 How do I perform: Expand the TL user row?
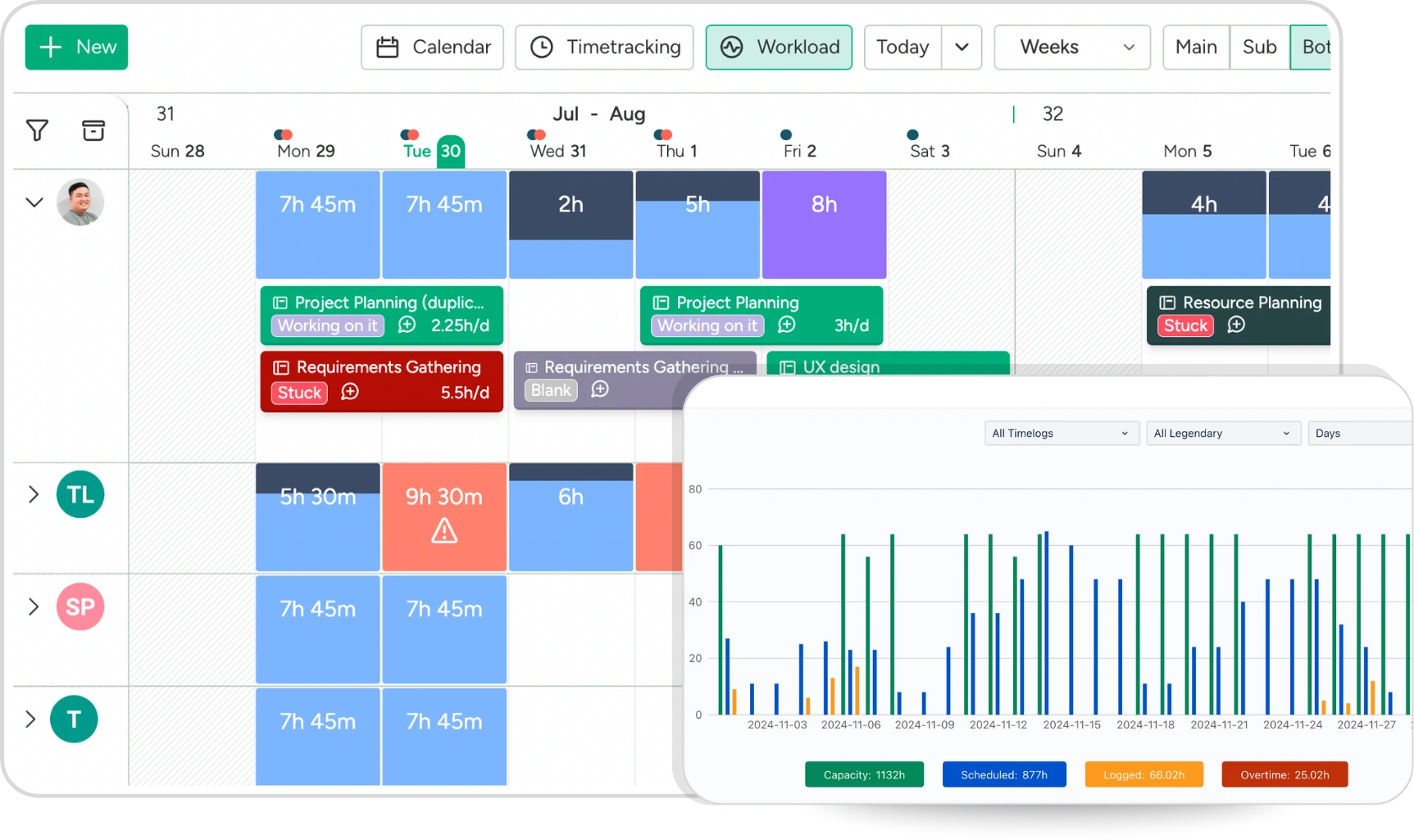34,494
